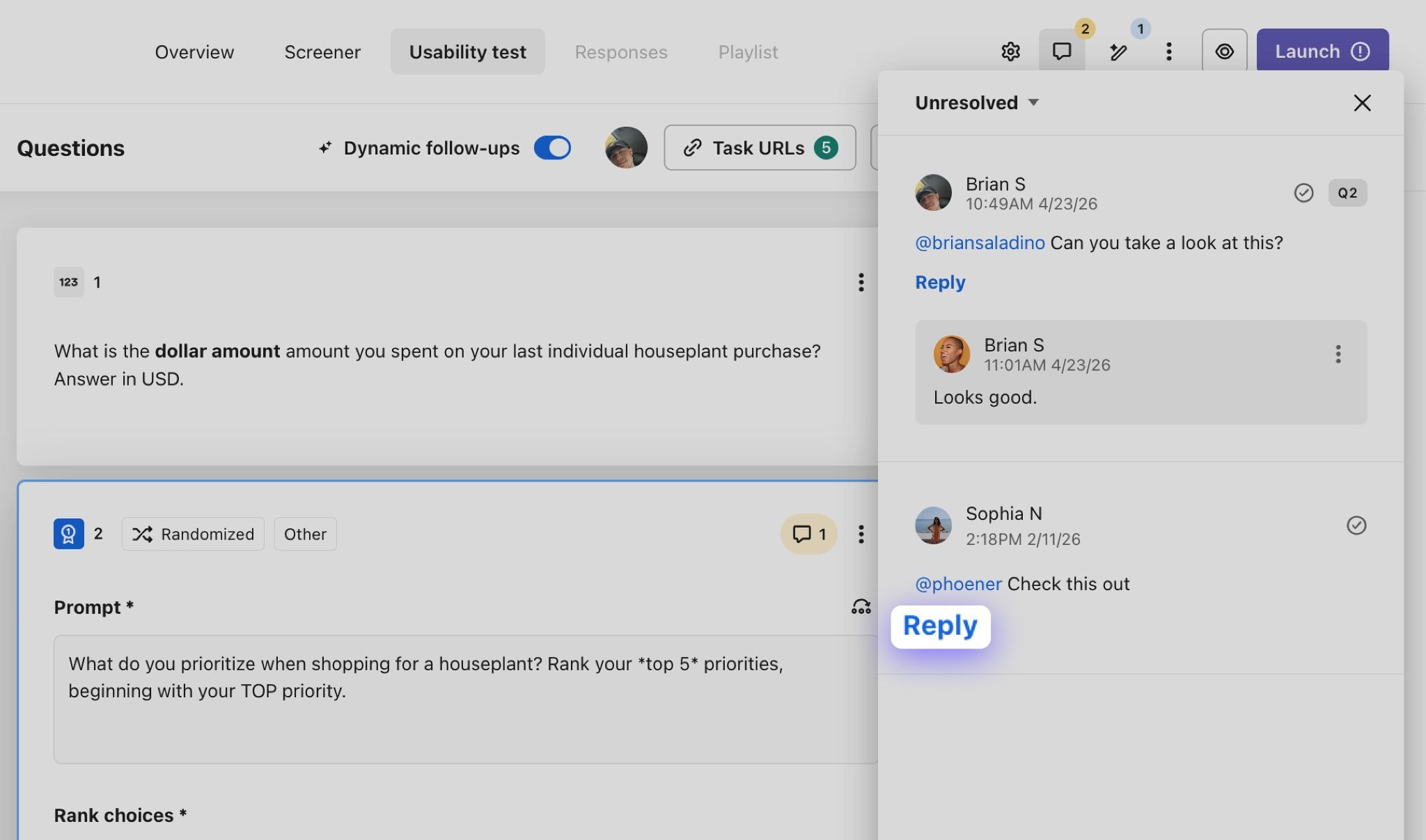The width and height of the screenshot is (1426, 840).
Task: Switch to the Screener tab
Action: click(322, 51)
